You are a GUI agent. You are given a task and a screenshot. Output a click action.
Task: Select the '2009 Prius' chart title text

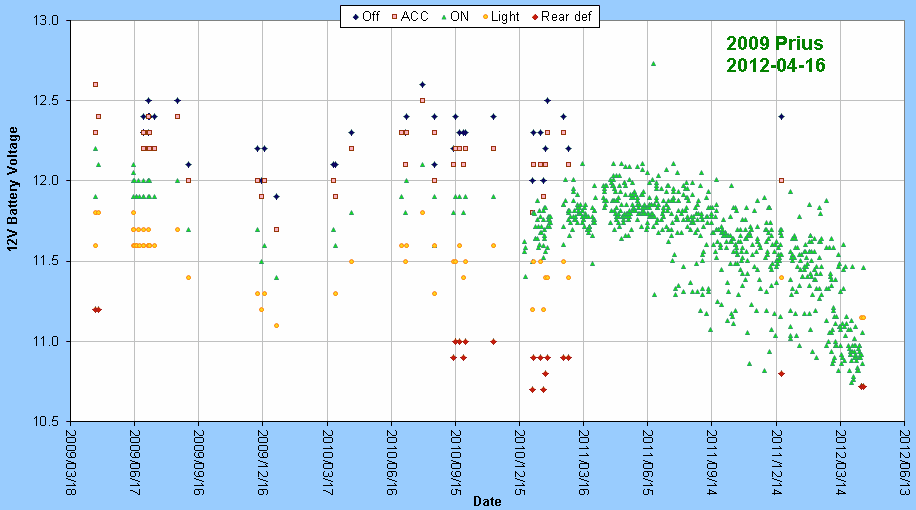click(x=775, y=43)
